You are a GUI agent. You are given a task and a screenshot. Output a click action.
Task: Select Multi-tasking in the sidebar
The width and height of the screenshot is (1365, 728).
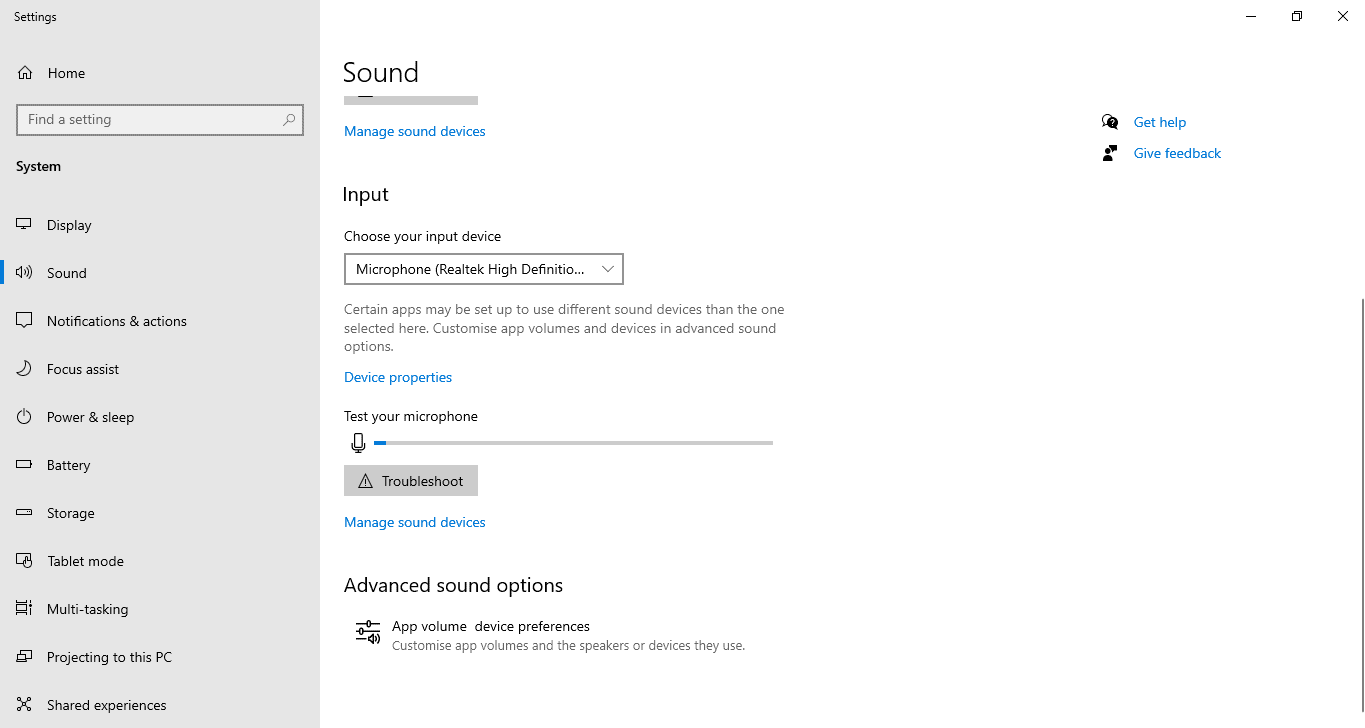[87, 609]
